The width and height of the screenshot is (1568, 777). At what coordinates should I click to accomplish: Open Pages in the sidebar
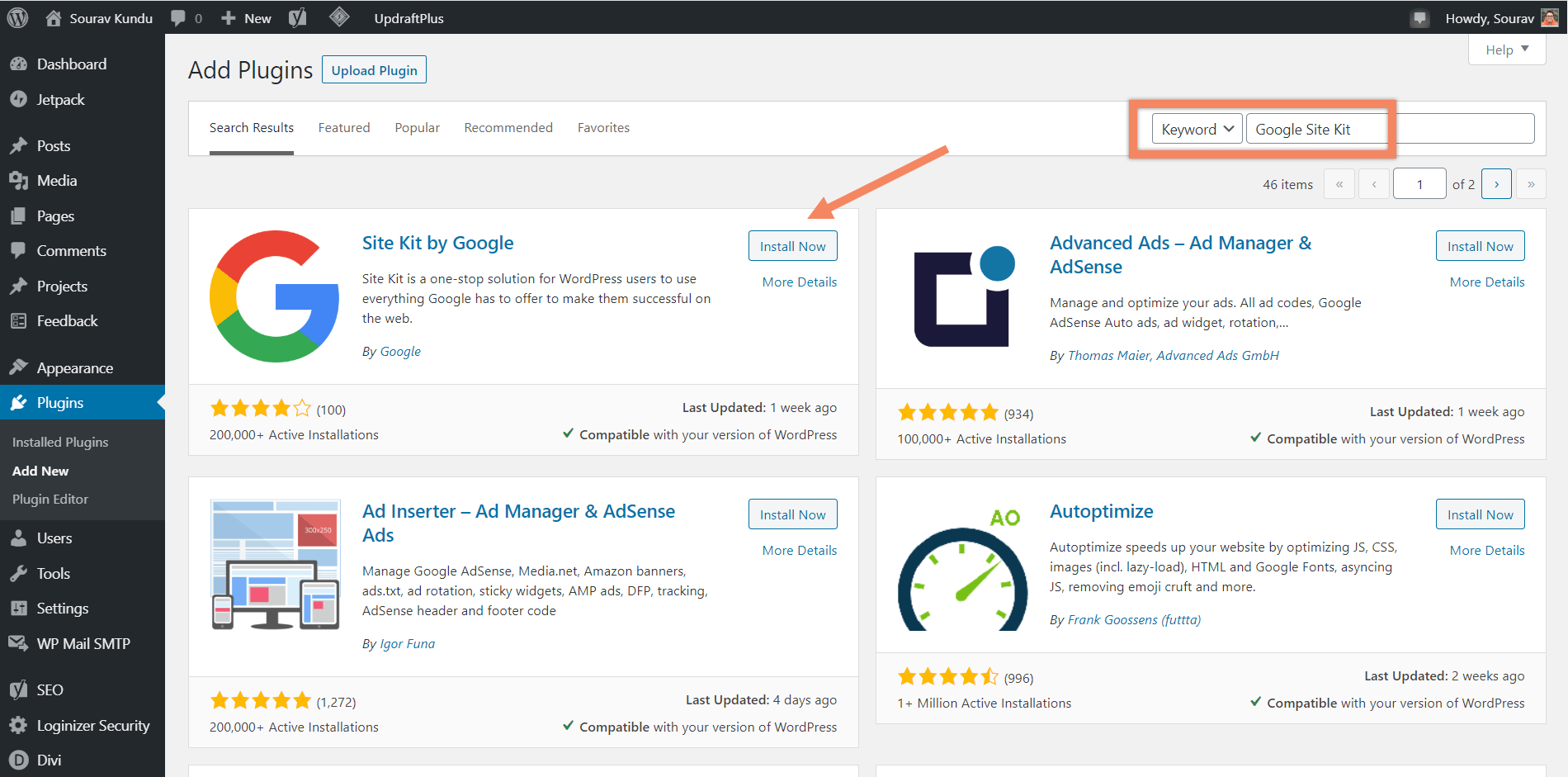(55, 216)
